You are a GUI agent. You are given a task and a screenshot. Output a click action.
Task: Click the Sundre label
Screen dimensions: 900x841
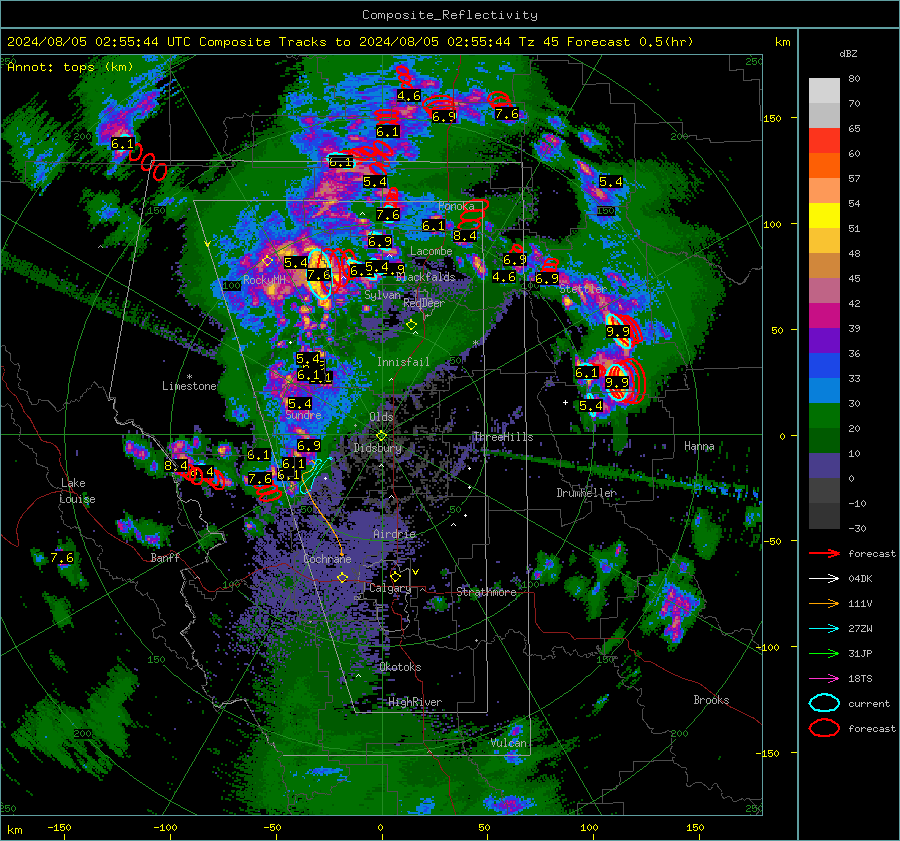point(303,414)
